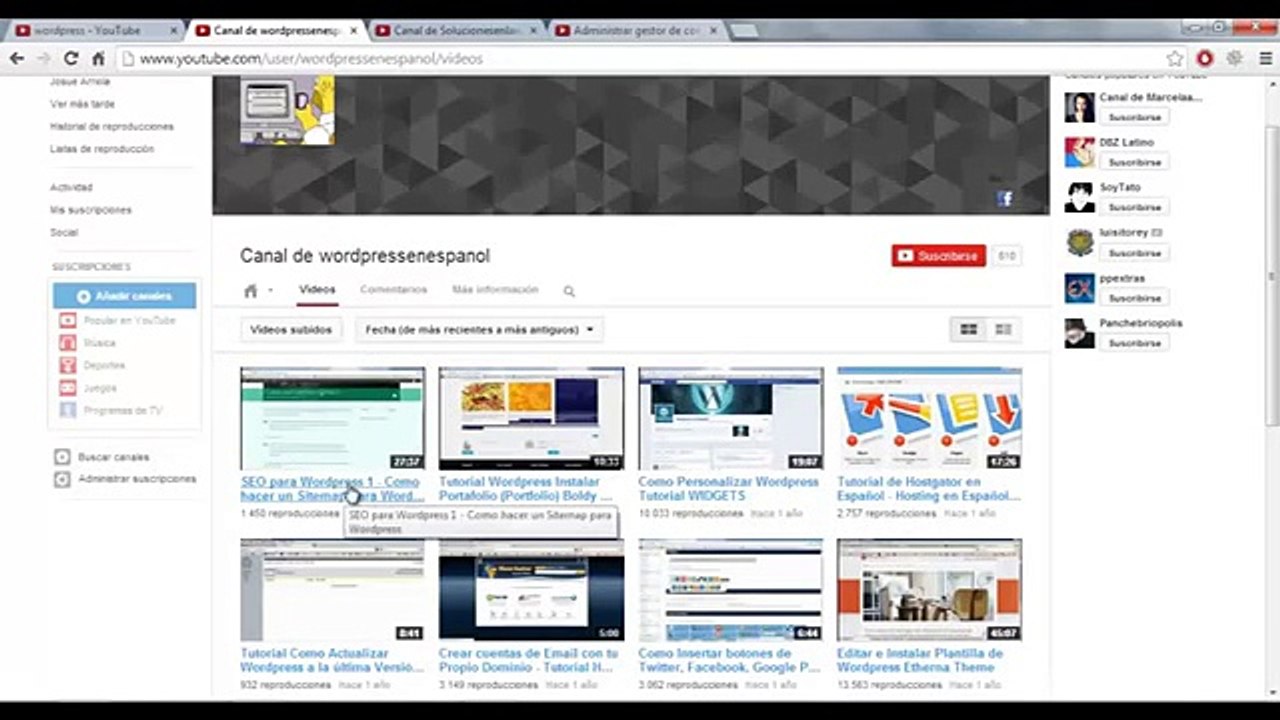1280x720 pixels.
Task: Click the 17:26 Hostgator video thumbnail
Action: (x=929, y=418)
